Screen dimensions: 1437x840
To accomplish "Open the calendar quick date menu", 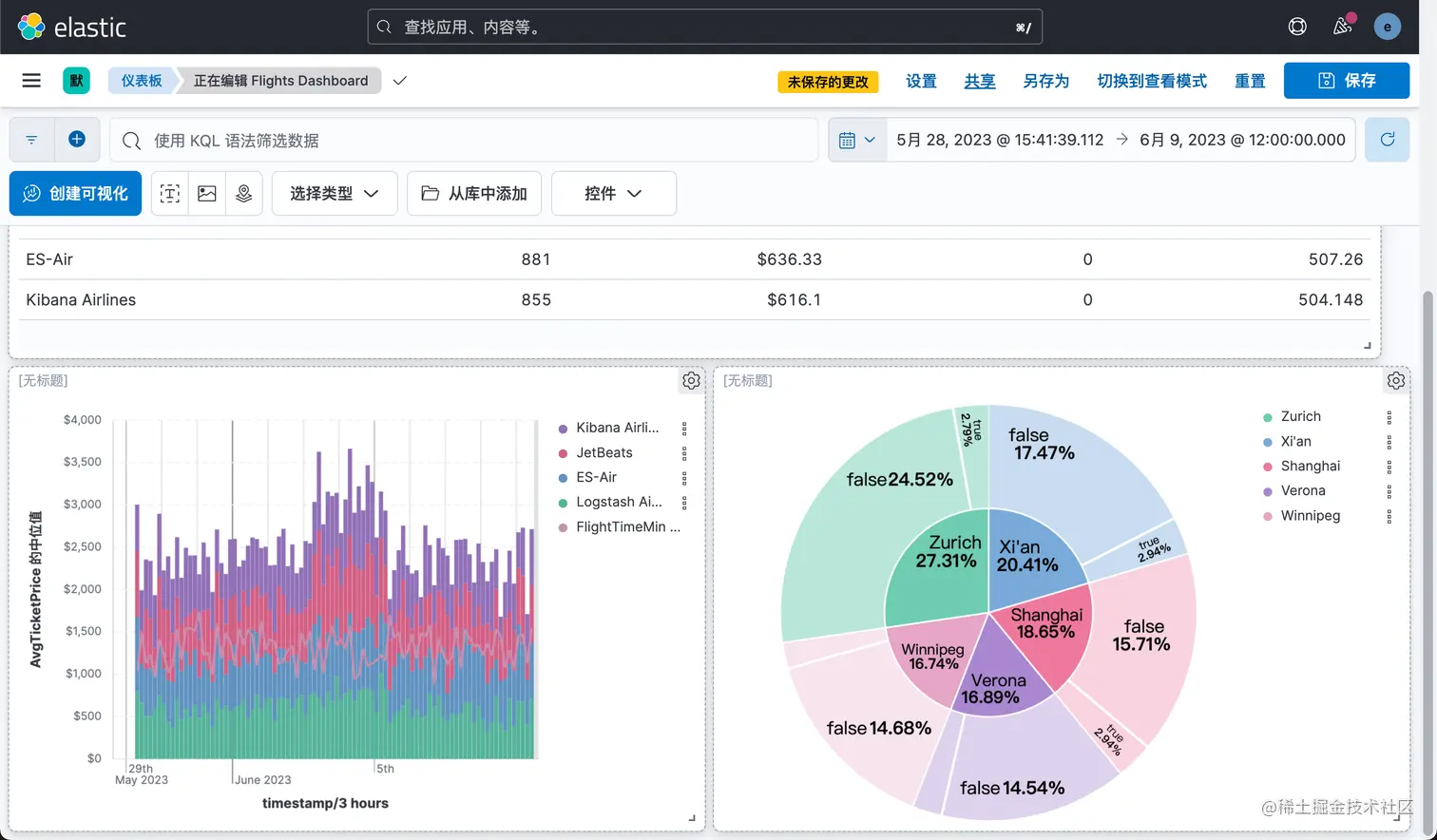I will (x=857, y=140).
